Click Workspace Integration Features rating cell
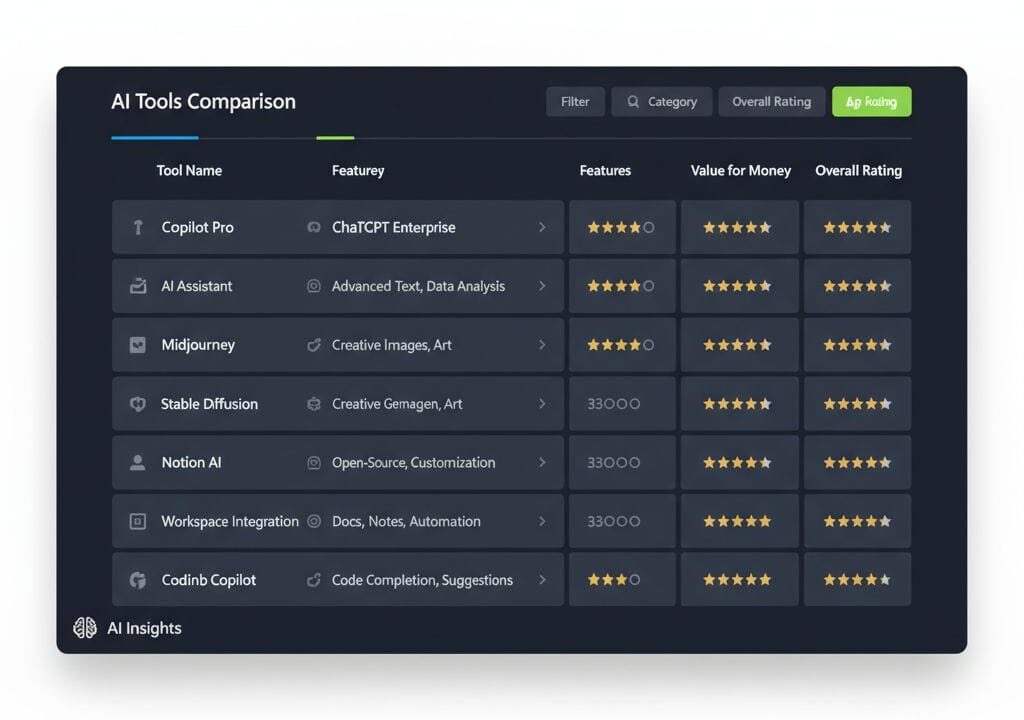This screenshot has height=720, width=1024. (x=622, y=521)
